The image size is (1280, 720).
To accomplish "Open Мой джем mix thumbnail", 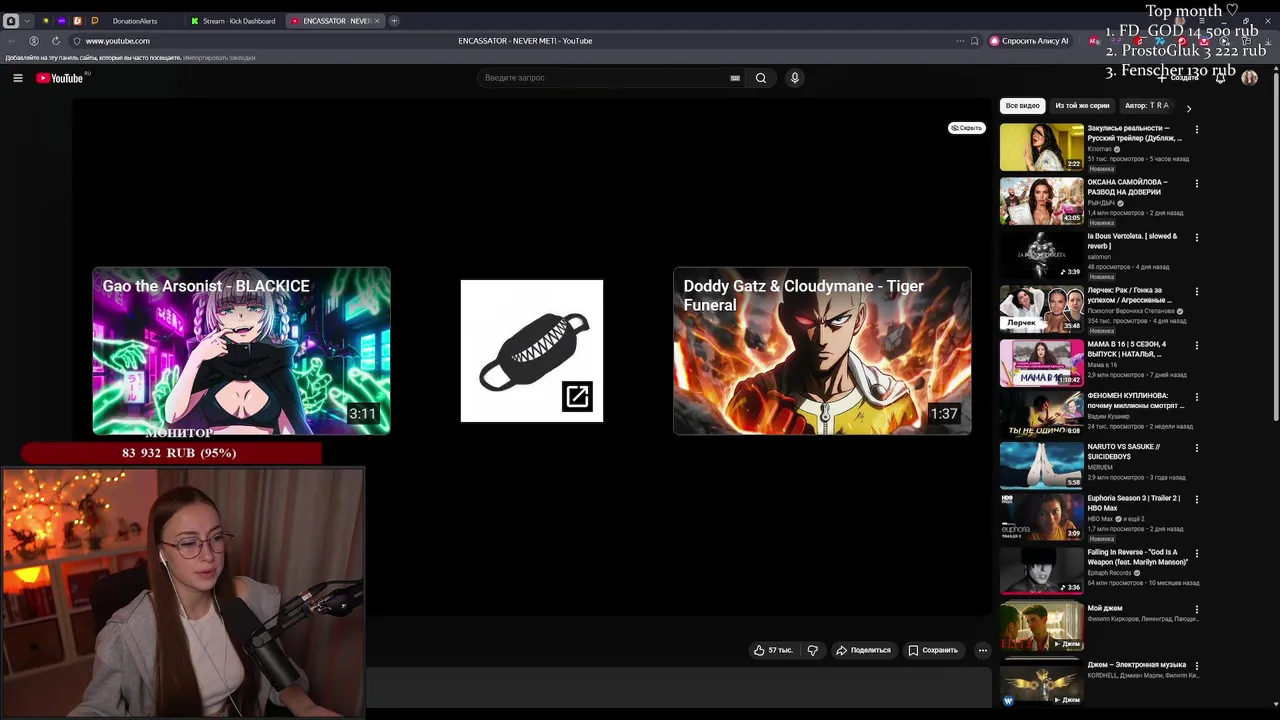I will [x=1041, y=625].
